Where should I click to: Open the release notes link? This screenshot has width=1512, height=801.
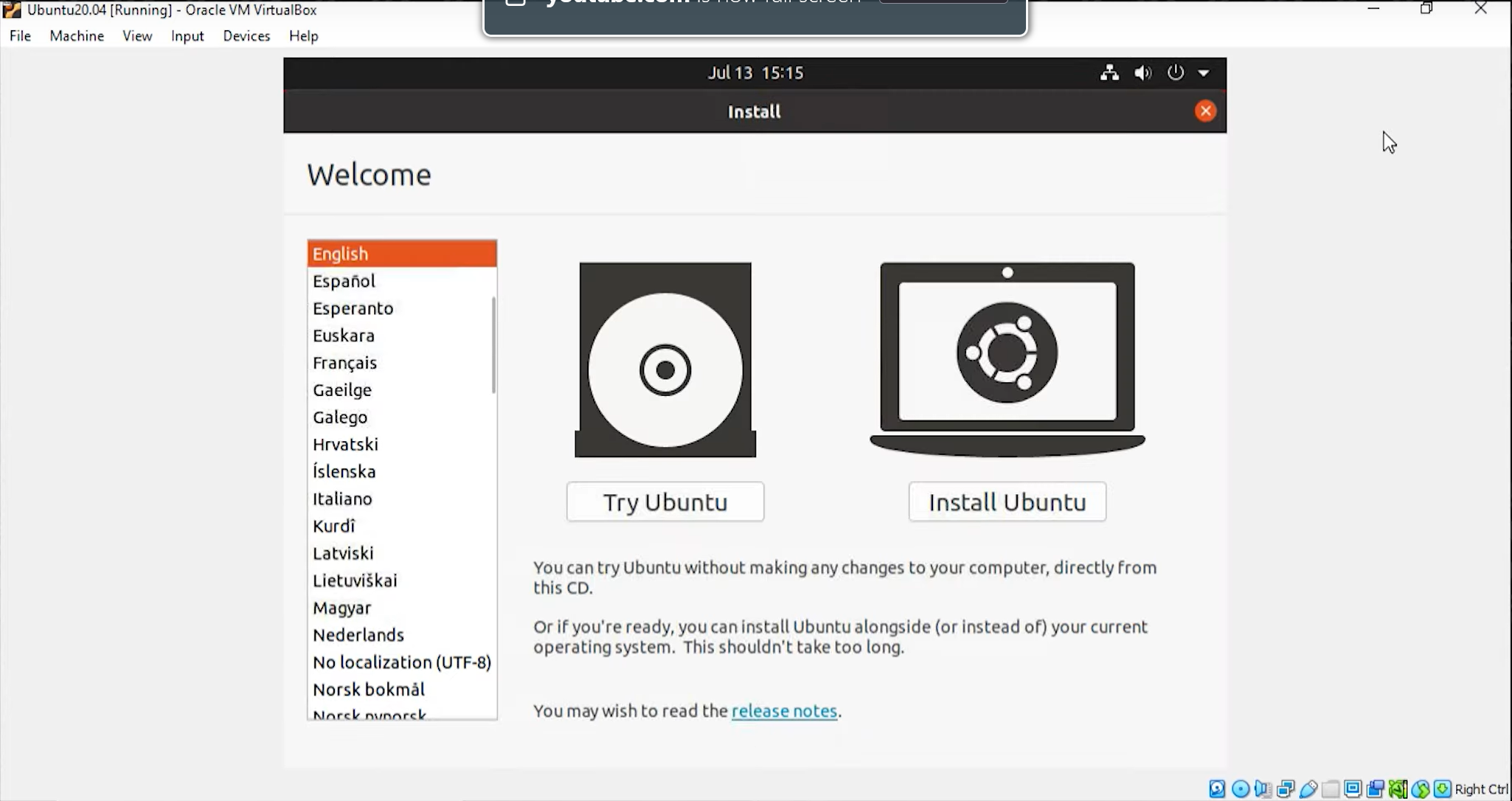(x=784, y=710)
